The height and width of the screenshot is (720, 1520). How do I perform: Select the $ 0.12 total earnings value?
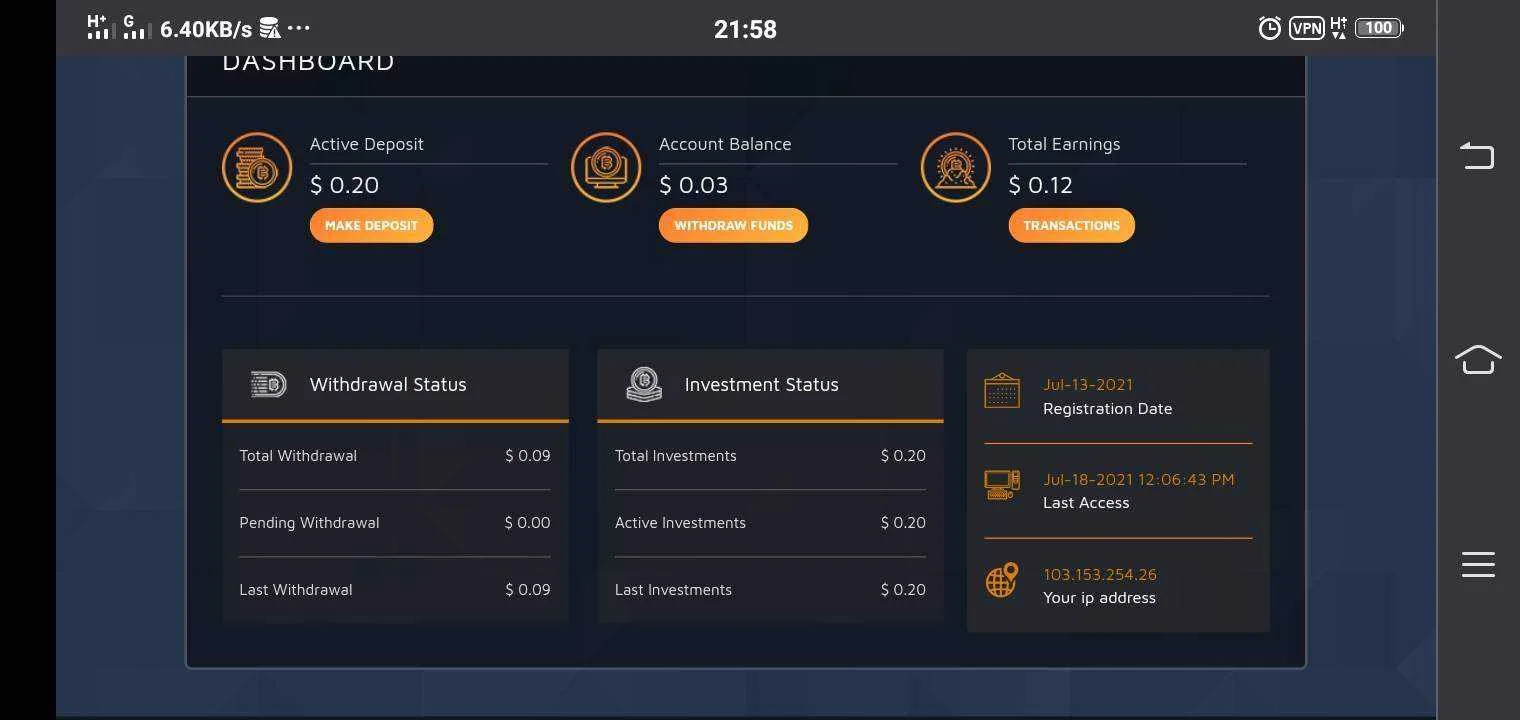pyautogui.click(x=1040, y=185)
